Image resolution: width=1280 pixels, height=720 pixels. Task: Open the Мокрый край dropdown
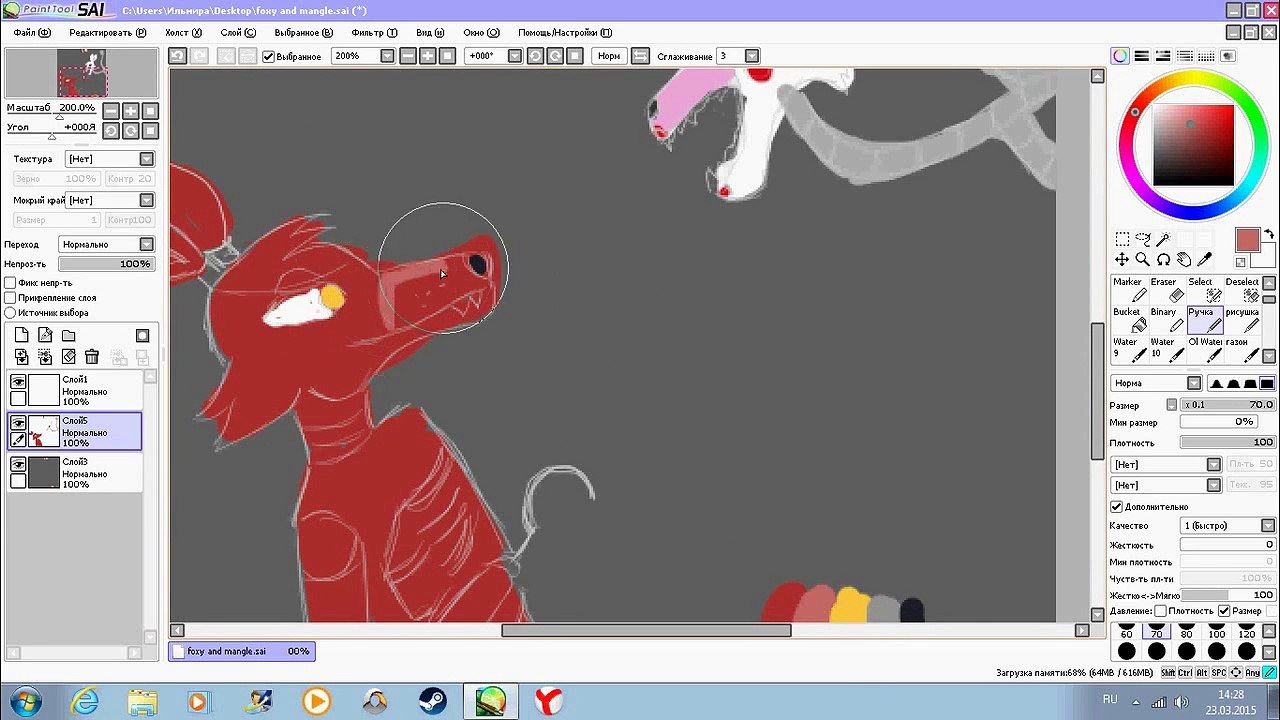click(110, 200)
